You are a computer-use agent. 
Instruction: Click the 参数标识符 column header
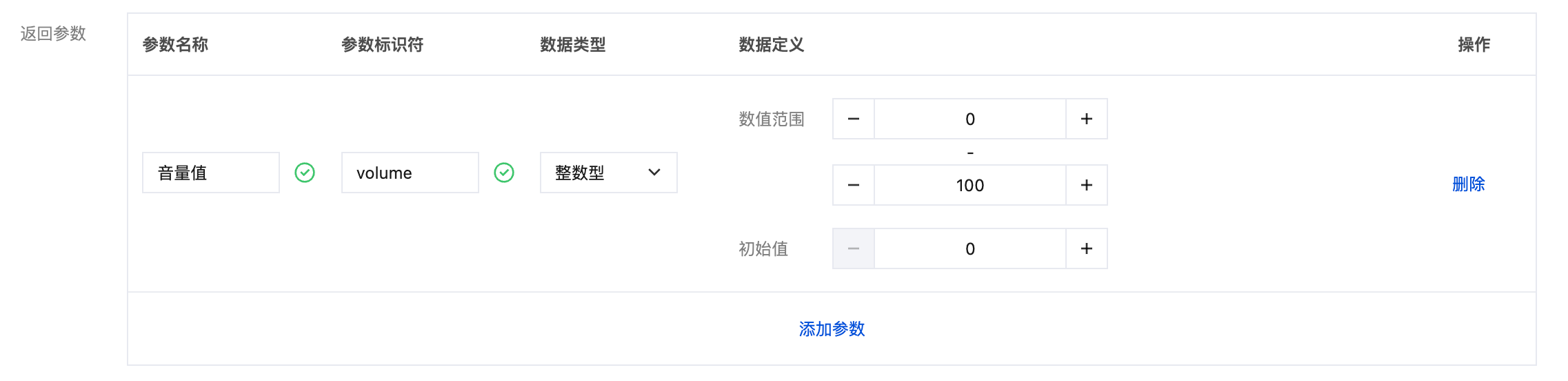tap(382, 45)
